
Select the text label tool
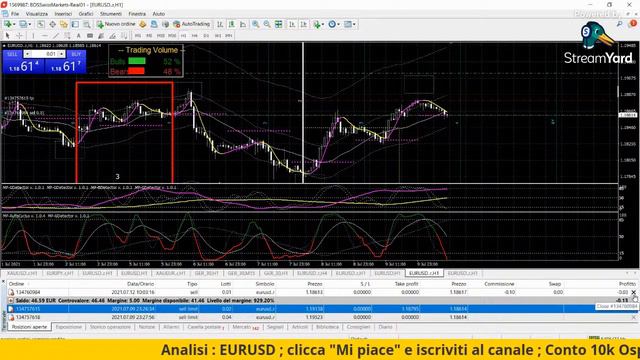pos(90,36)
